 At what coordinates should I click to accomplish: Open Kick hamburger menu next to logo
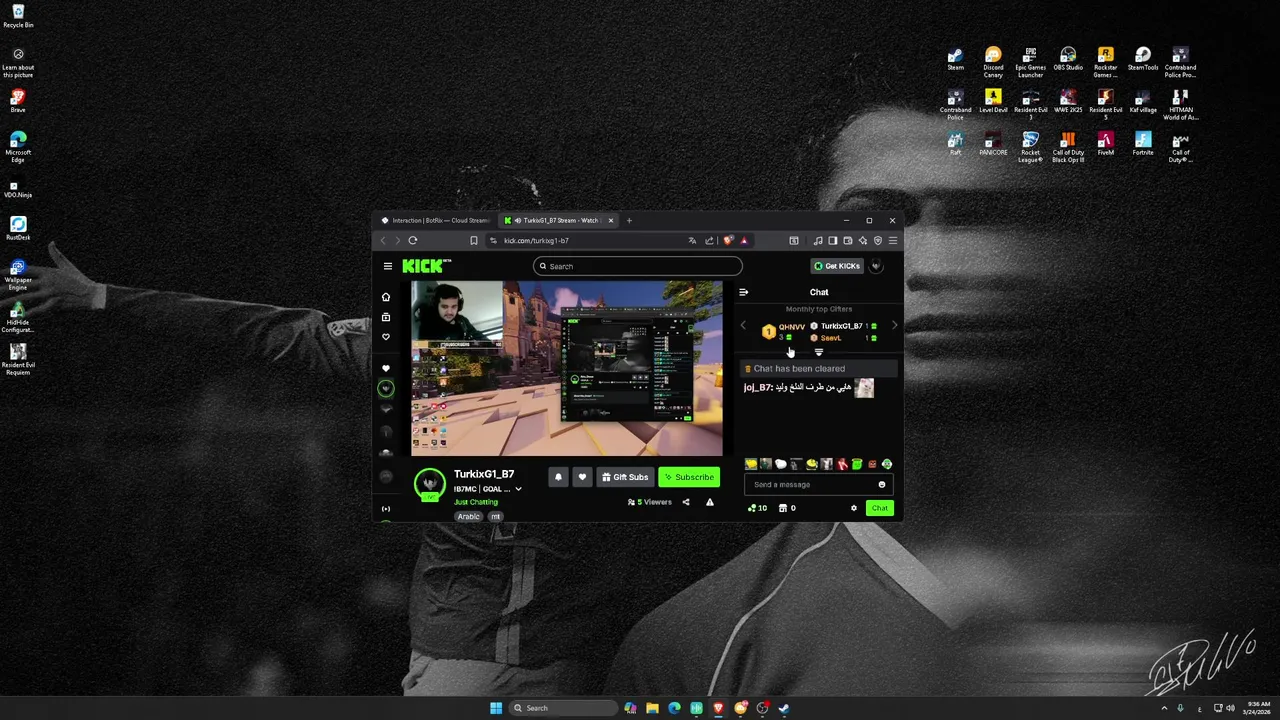coord(388,266)
